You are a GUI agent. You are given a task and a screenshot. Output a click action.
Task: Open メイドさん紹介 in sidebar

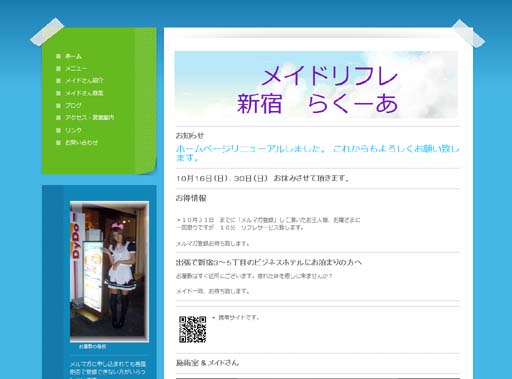click(x=84, y=81)
